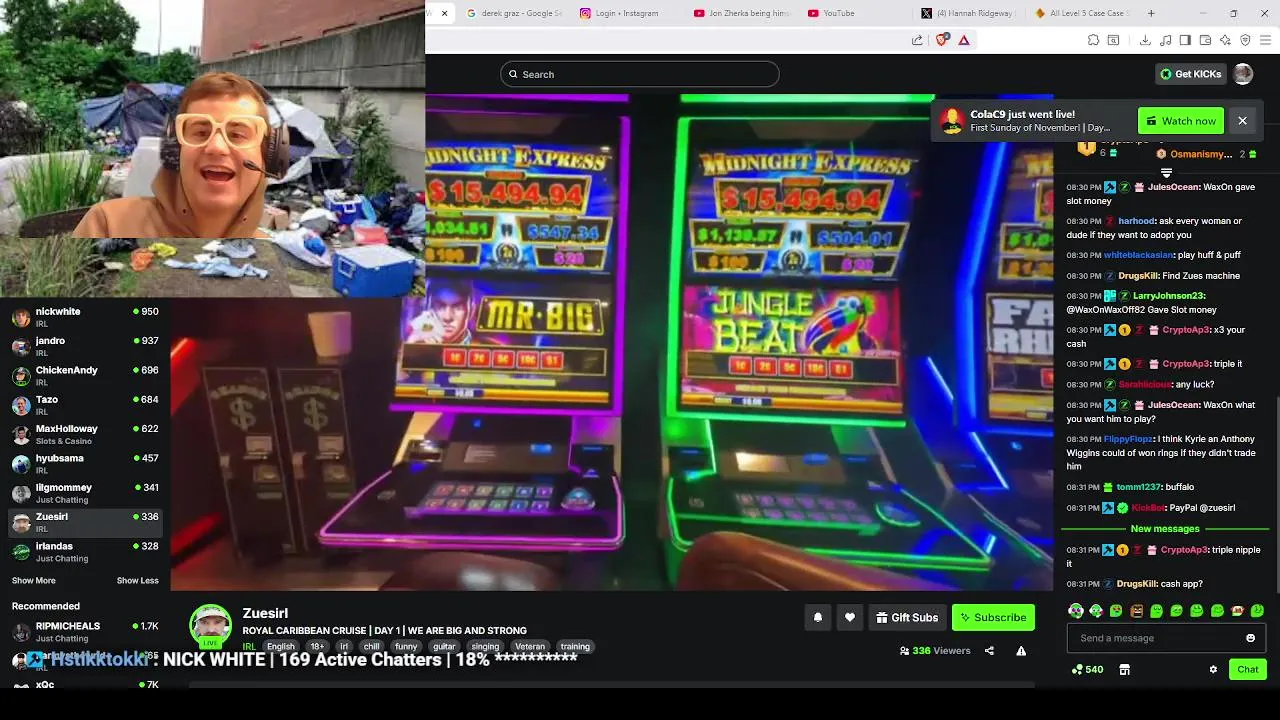Click the report warning triangle icon
Image resolution: width=1280 pixels, height=720 pixels.
tap(1021, 651)
